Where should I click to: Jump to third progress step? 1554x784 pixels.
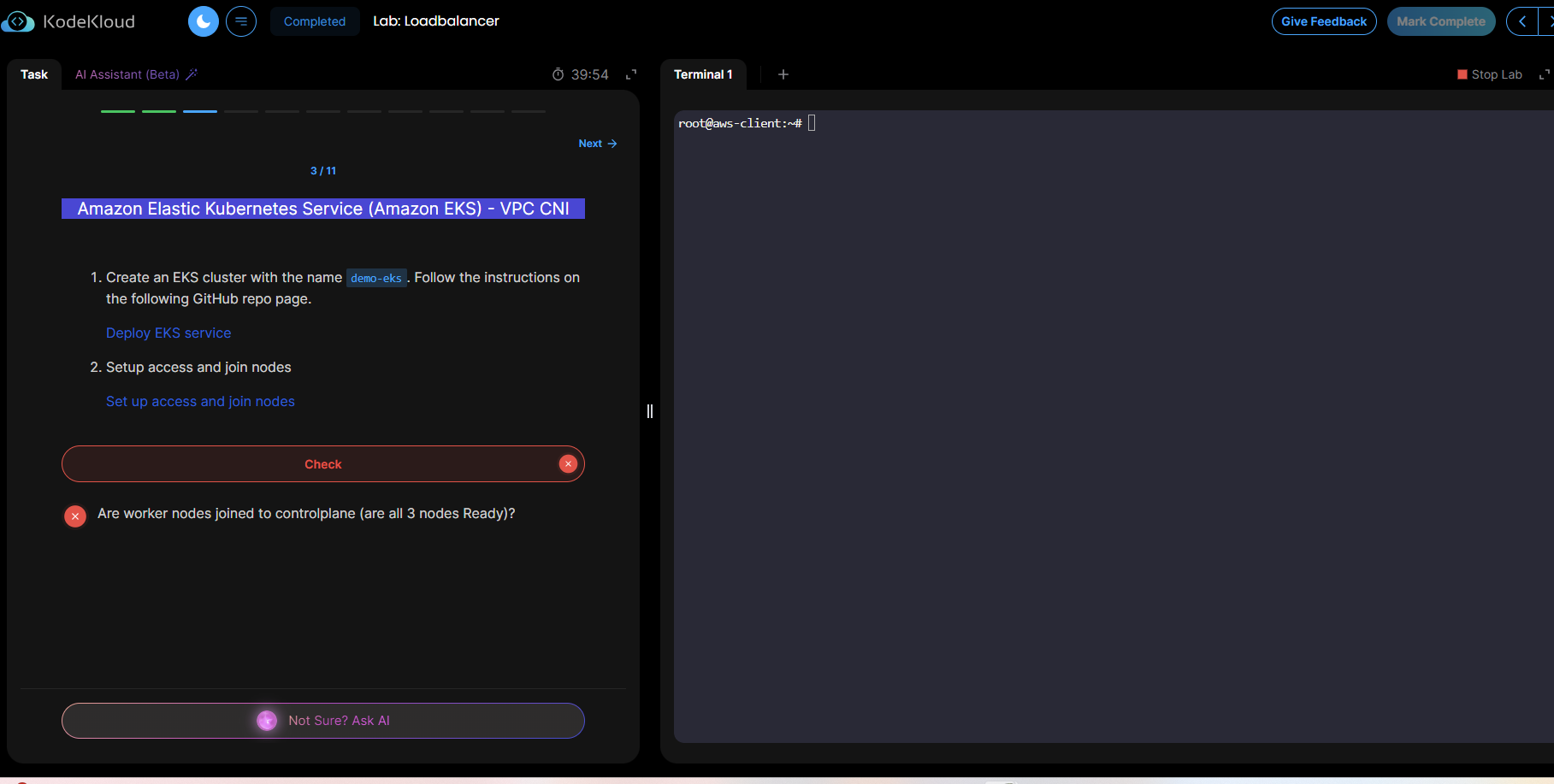pos(200,111)
